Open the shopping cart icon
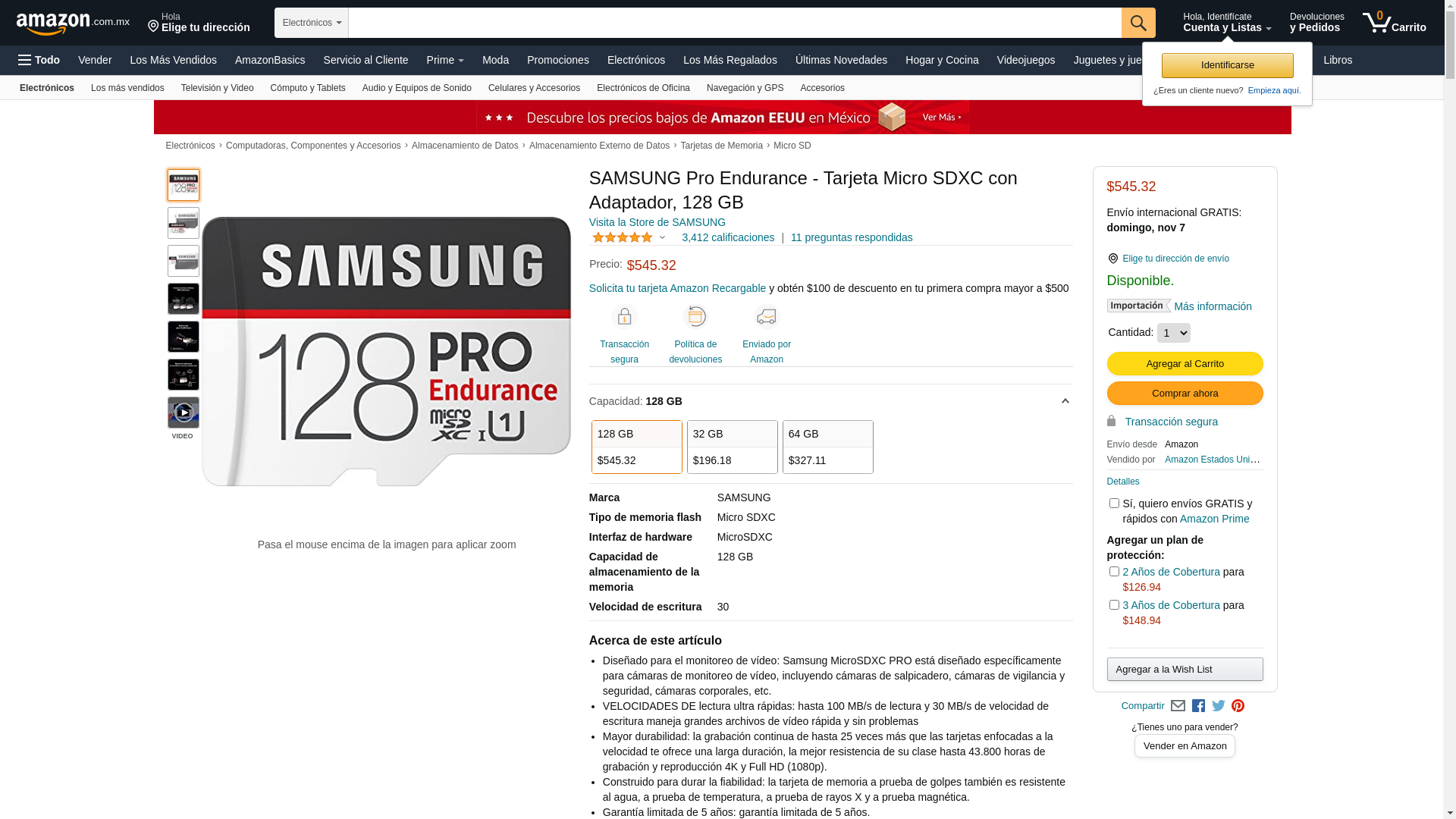This screenshot has width=1456, height=819. point(1394,23)
